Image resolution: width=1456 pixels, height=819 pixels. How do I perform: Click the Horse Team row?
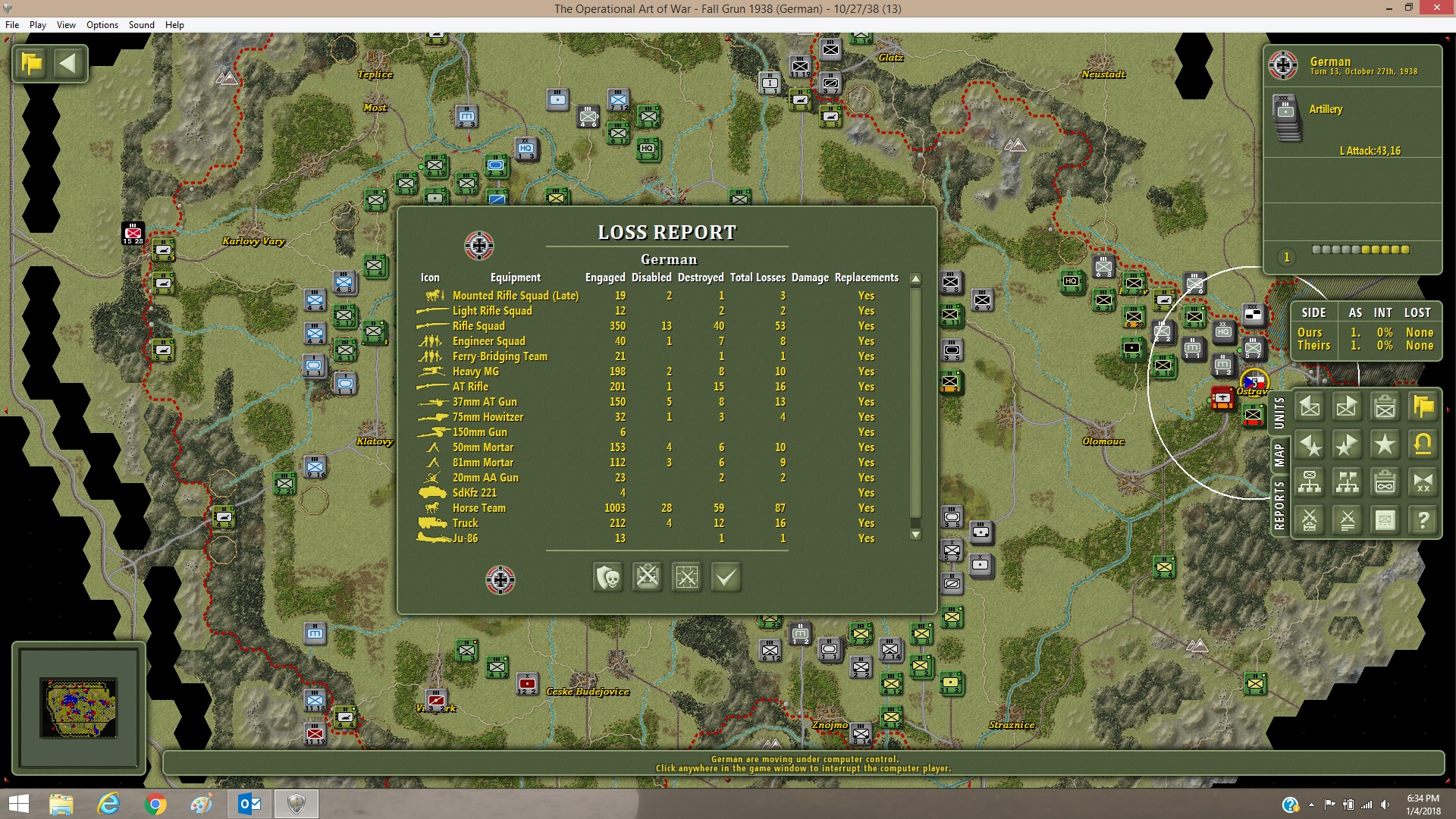(657, 508)
